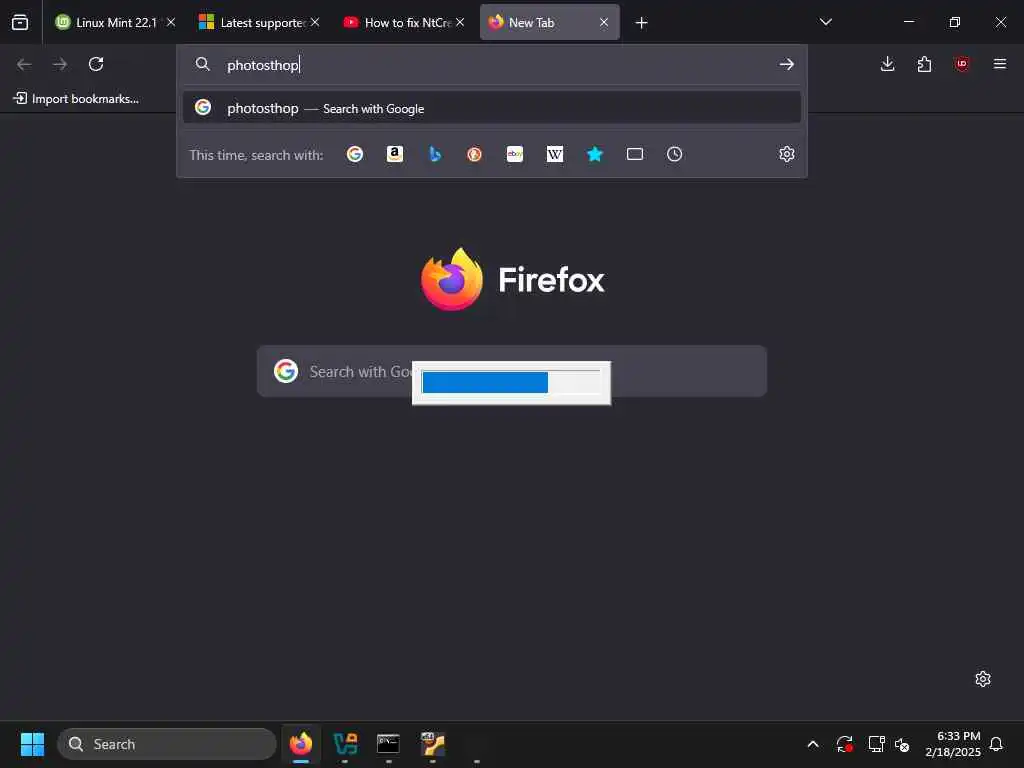Open clock showing 6:33 PM
The height and width of the screenshot is (768, 1024).
coord(953,744)
